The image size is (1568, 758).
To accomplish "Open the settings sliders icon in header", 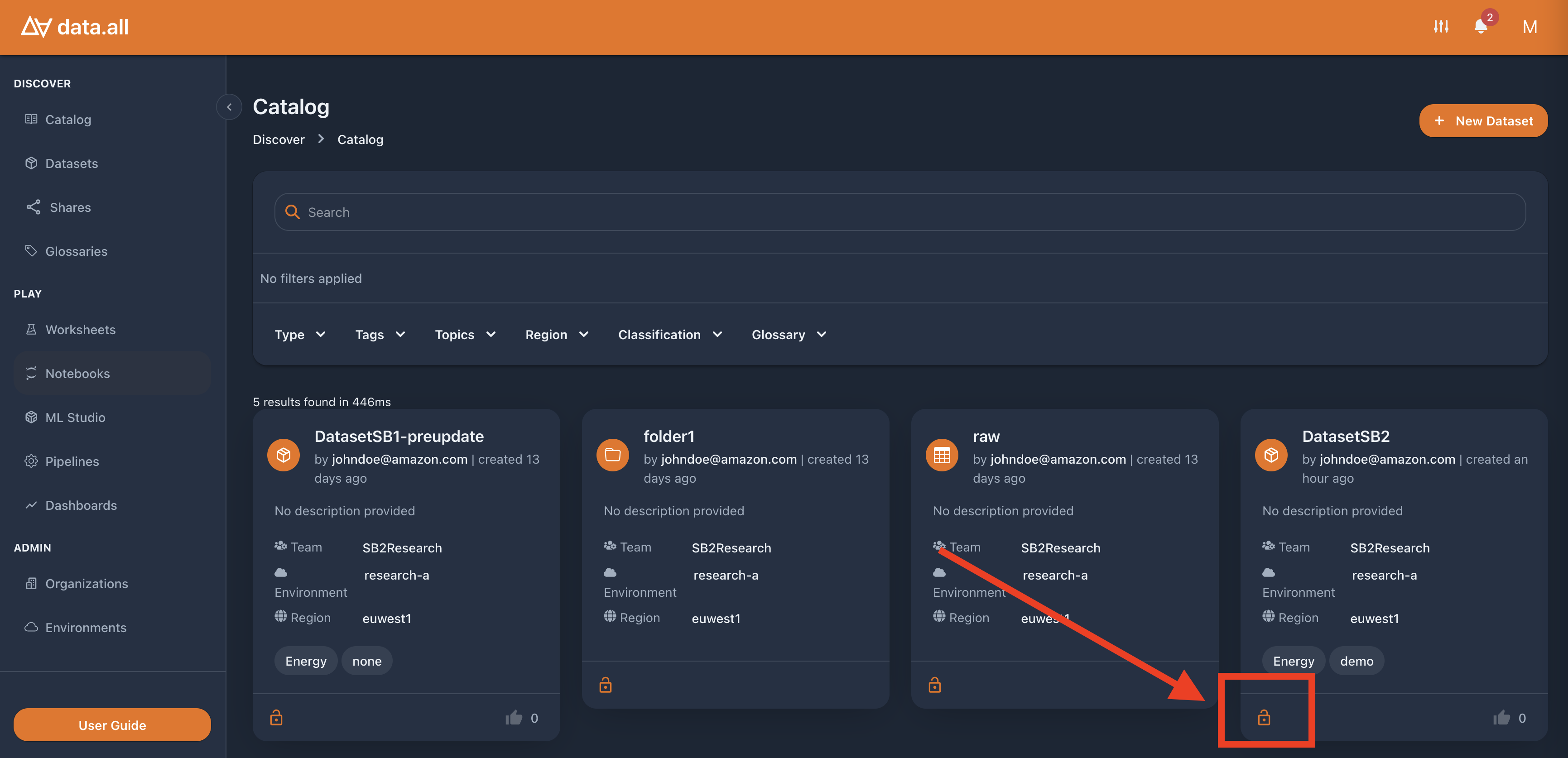I will (1440, 27).
